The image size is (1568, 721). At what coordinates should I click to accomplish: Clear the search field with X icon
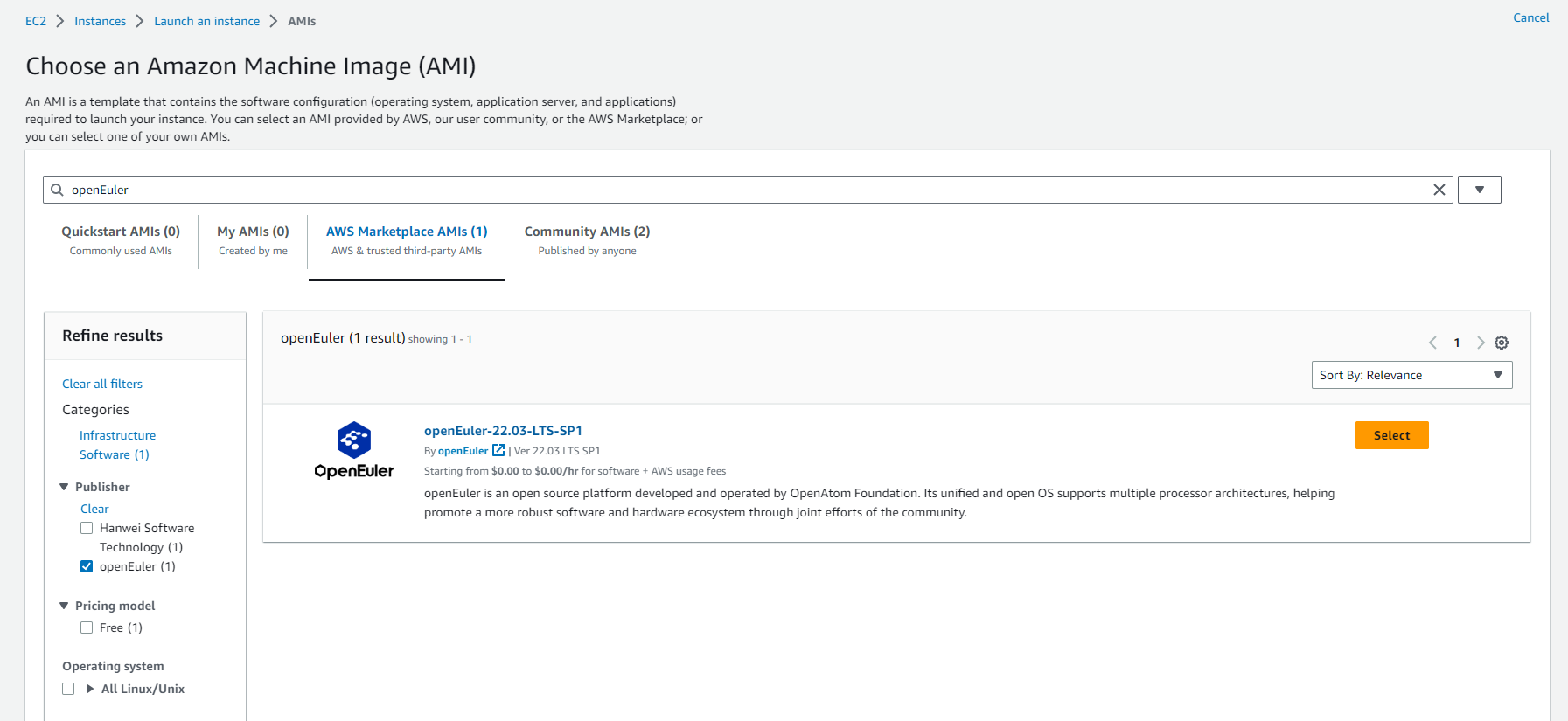coord(1439,190)
